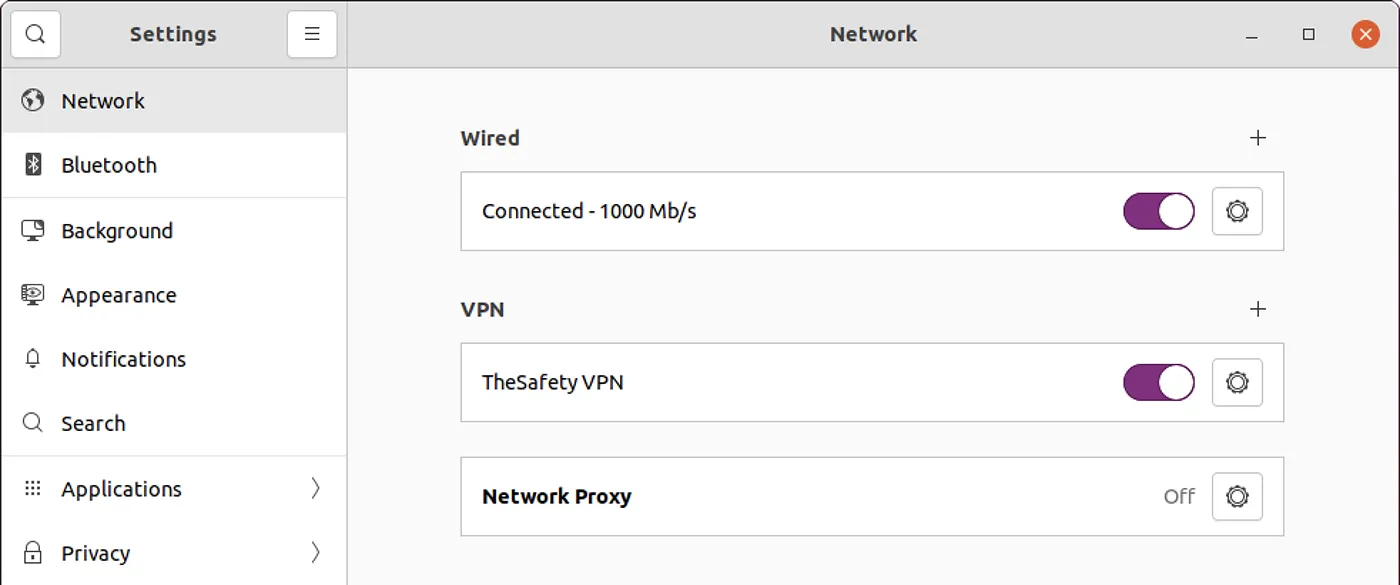Viewport: 1400px width, 585px height.
Task: Toggle the Privacy lock icon entry
Action: tap(32, 552)
